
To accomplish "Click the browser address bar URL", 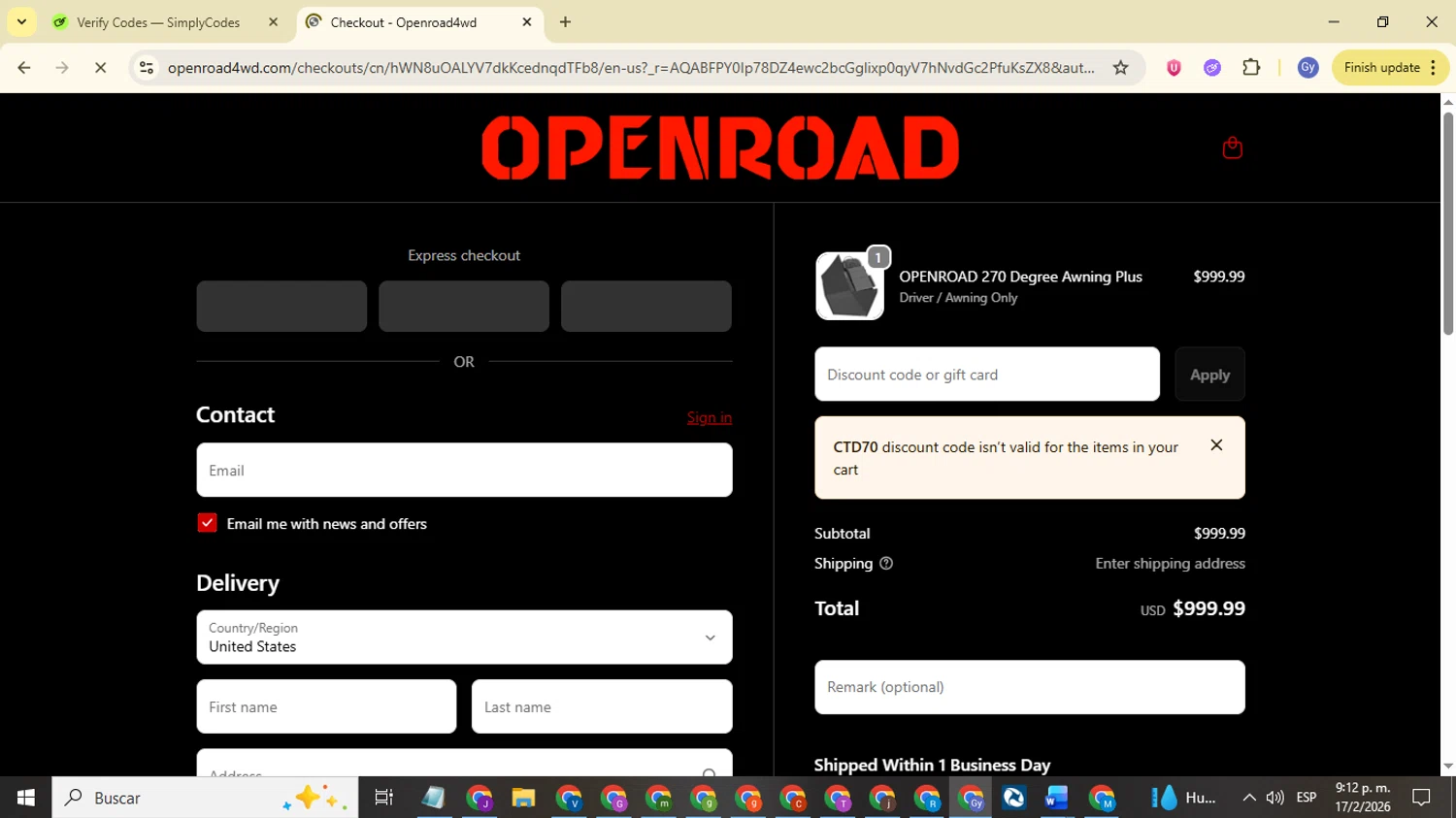I will 631,68.
